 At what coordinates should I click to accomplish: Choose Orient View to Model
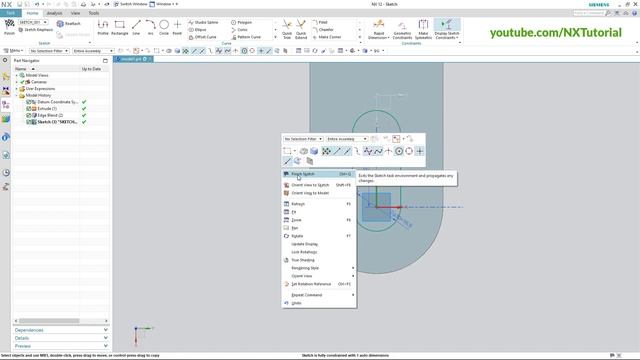pyautogui.click(x=319, y=193)
